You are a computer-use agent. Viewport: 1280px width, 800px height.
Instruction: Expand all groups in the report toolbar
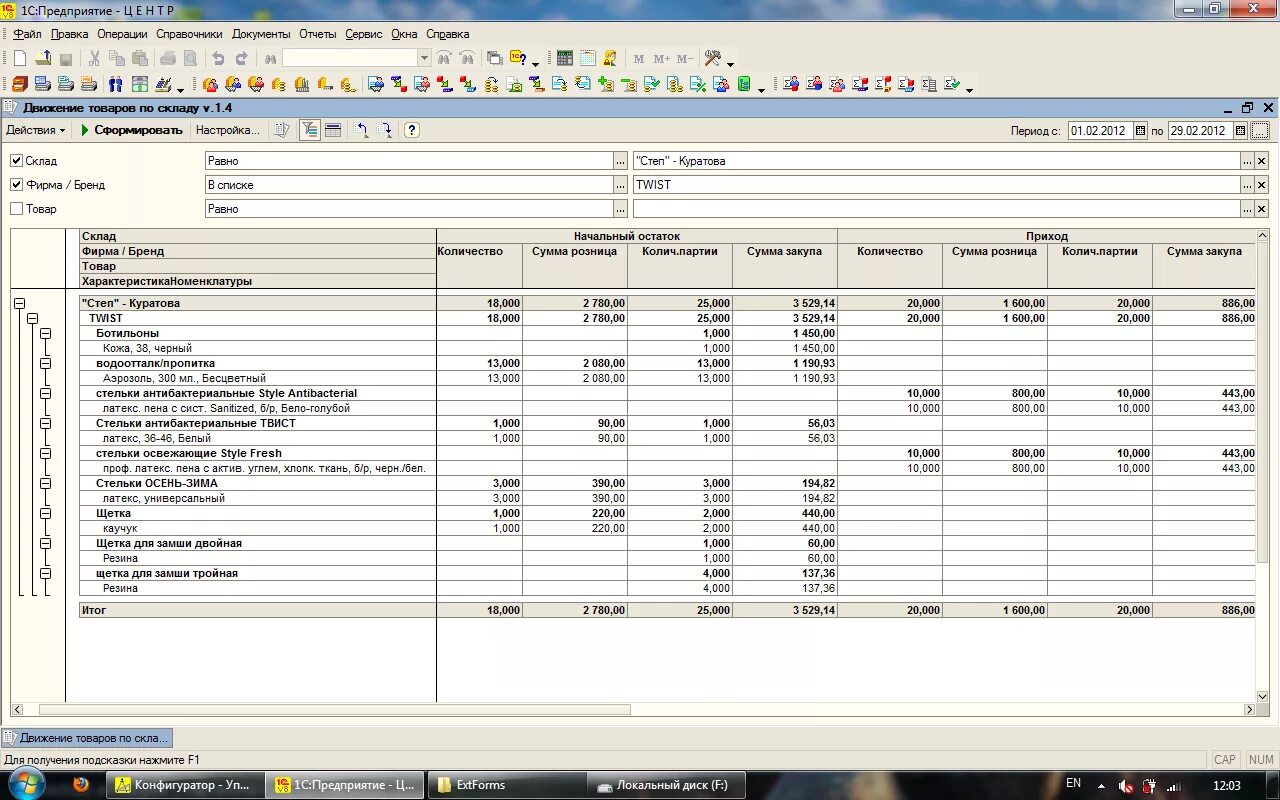pyautogui.click(x=385, y=130)
